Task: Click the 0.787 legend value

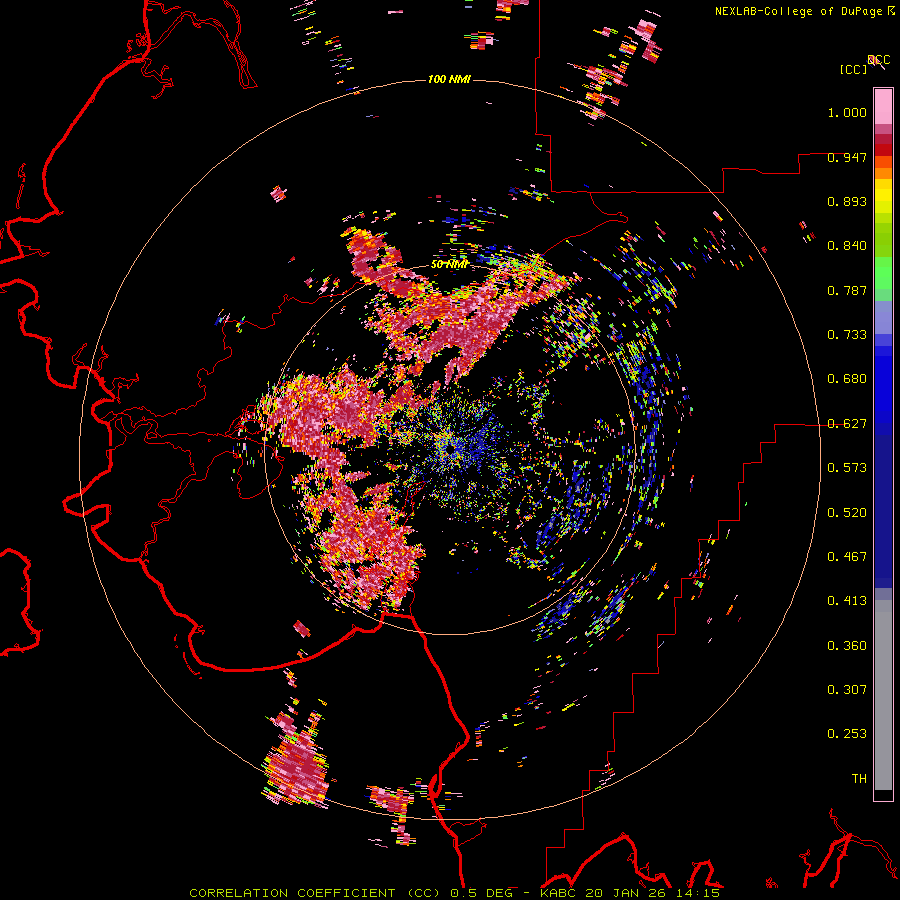Action: [847, 290]
